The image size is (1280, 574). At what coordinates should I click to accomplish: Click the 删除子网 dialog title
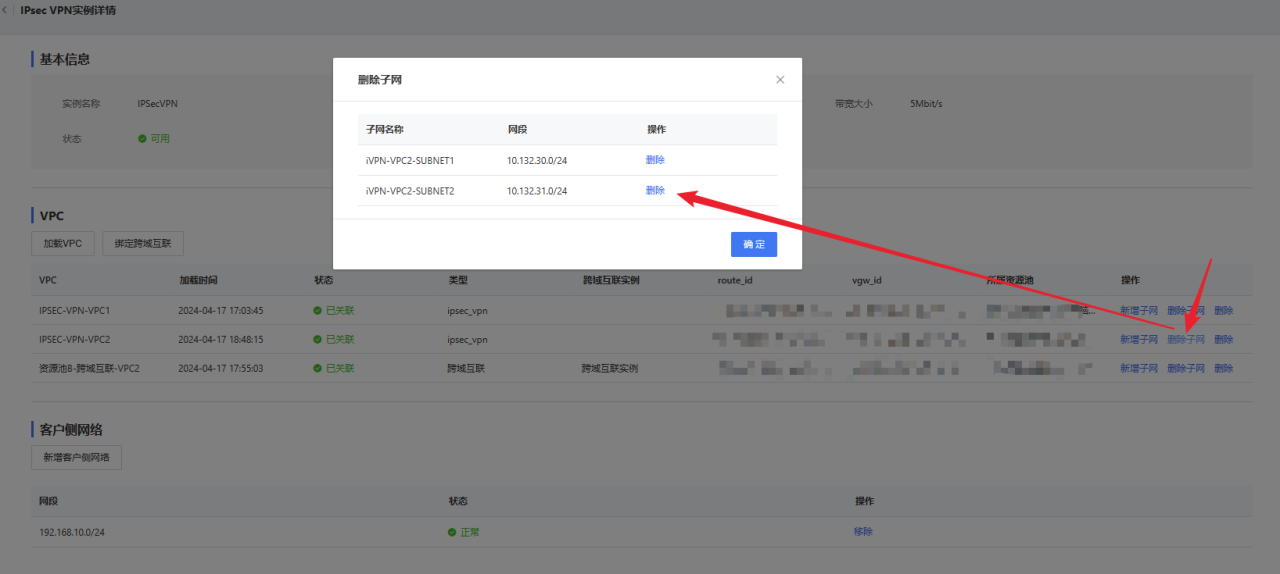pos(380,80)
